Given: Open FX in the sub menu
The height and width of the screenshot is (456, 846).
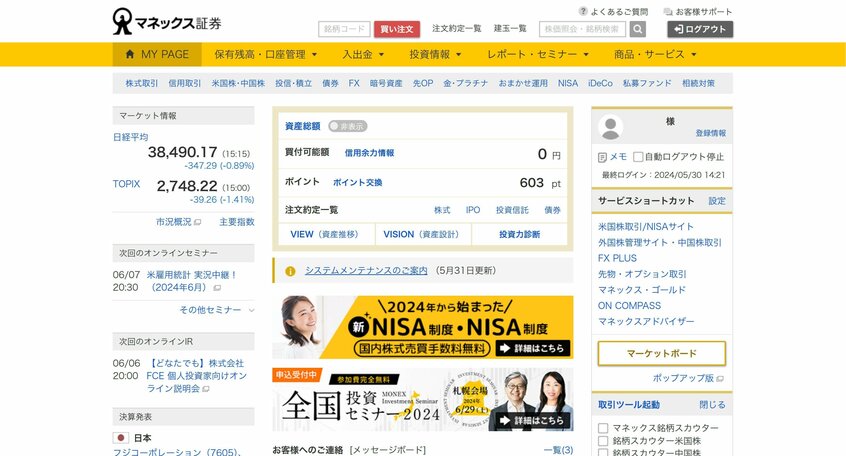Looking at the screenshot, I should pos(354,83).
